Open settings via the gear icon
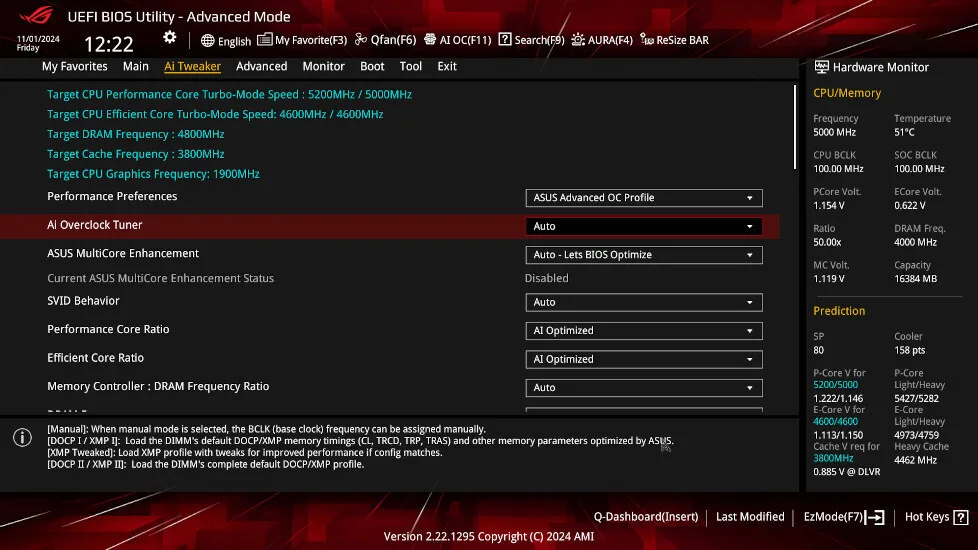Screen dimensions: 978x550 tap(170, 38)
